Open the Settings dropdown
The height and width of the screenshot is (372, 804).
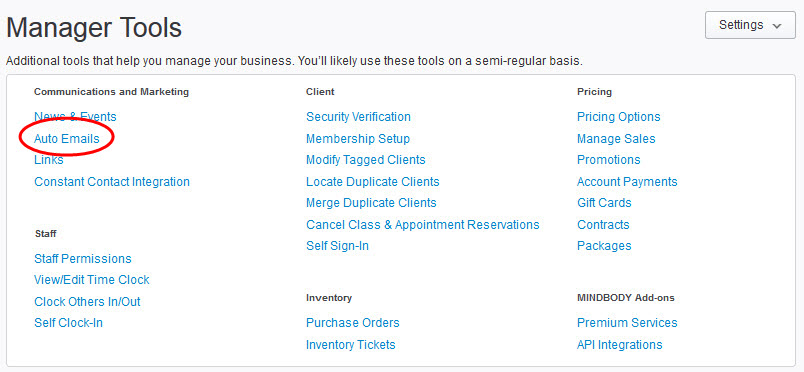point(750,25)
